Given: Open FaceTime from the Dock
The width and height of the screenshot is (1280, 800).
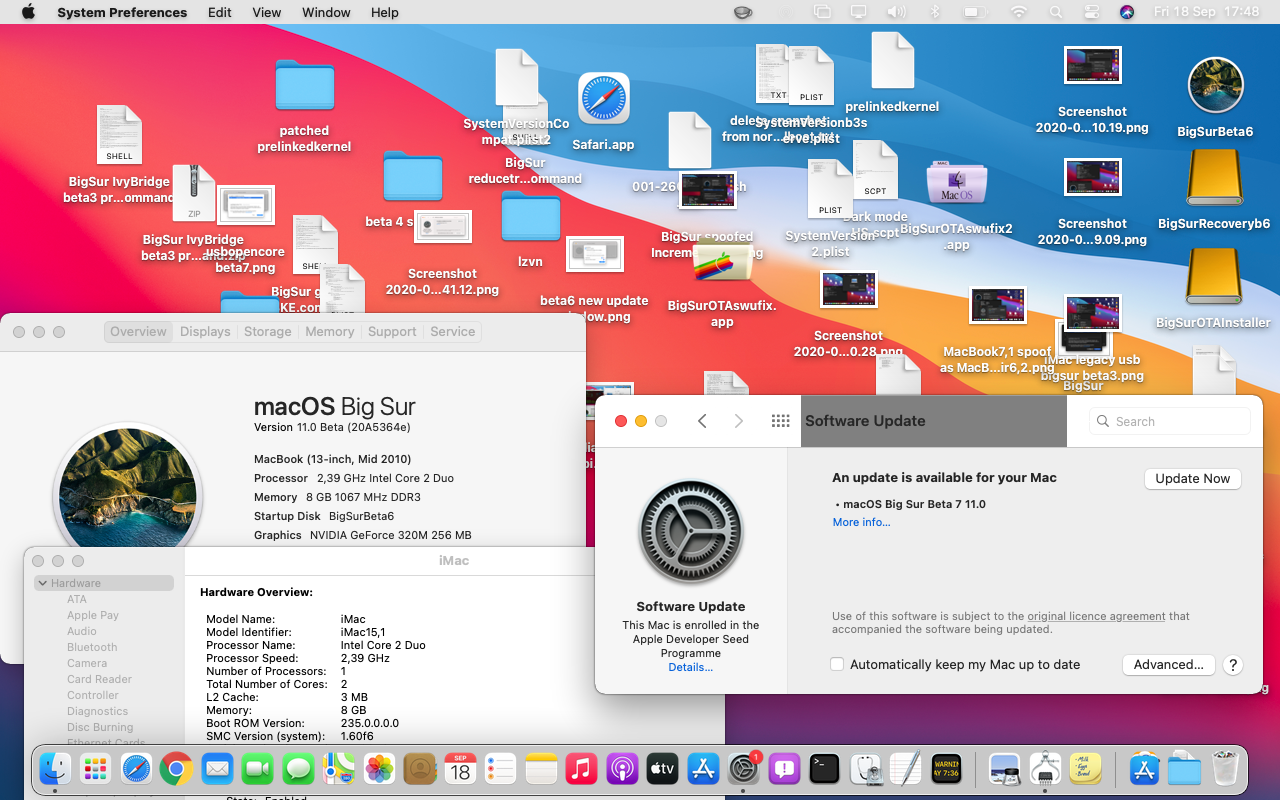Looking at the screenshot, I should pyautogui.click(x=258, y=769).
